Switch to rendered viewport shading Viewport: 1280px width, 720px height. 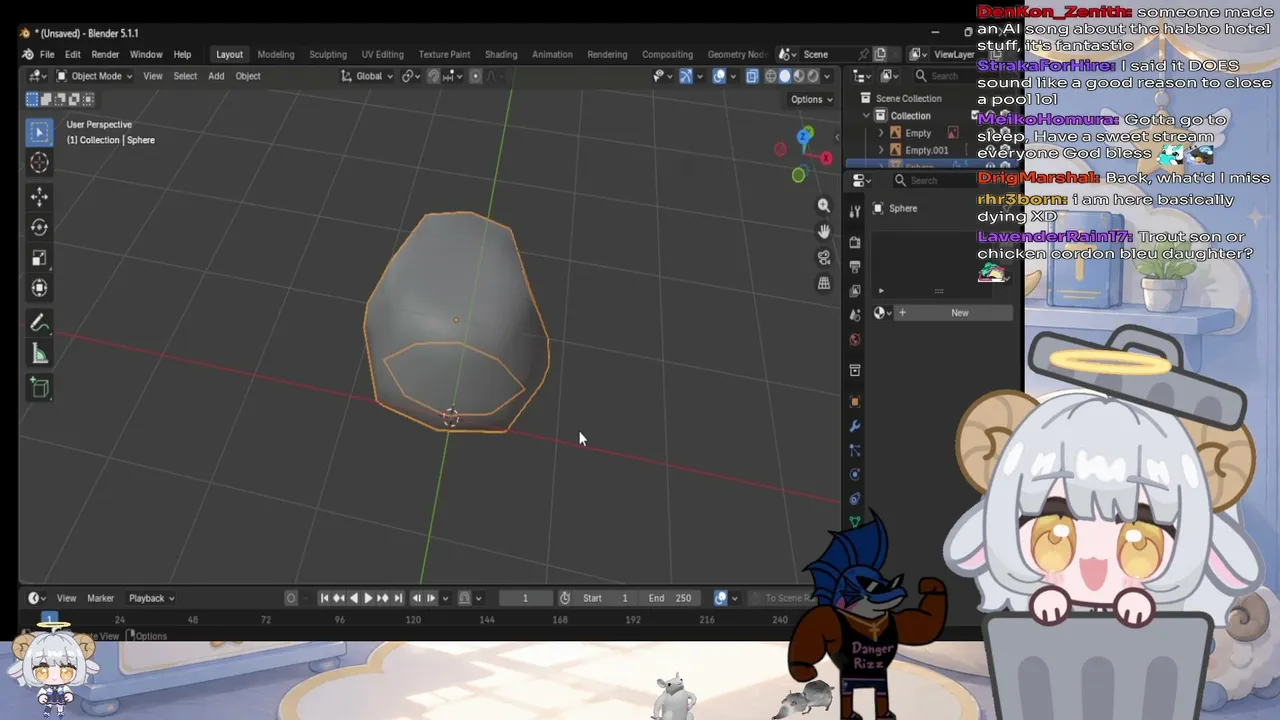tap(813, 76)
